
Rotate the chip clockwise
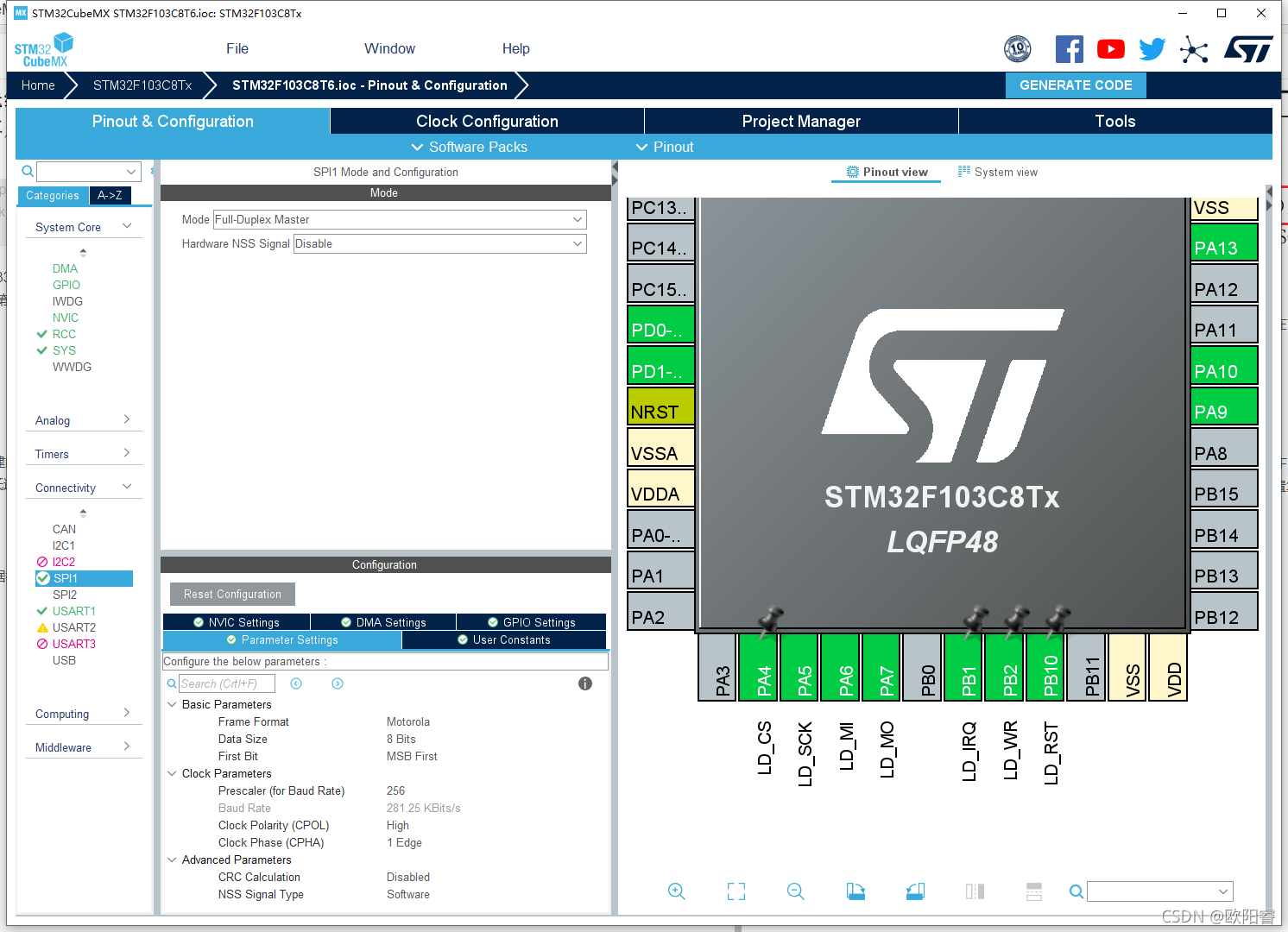856,891
